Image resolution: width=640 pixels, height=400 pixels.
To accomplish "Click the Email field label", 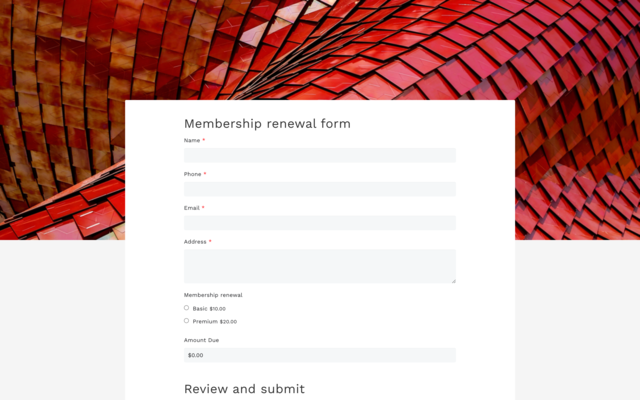I will pyautogui.click(x=192, y=208).
